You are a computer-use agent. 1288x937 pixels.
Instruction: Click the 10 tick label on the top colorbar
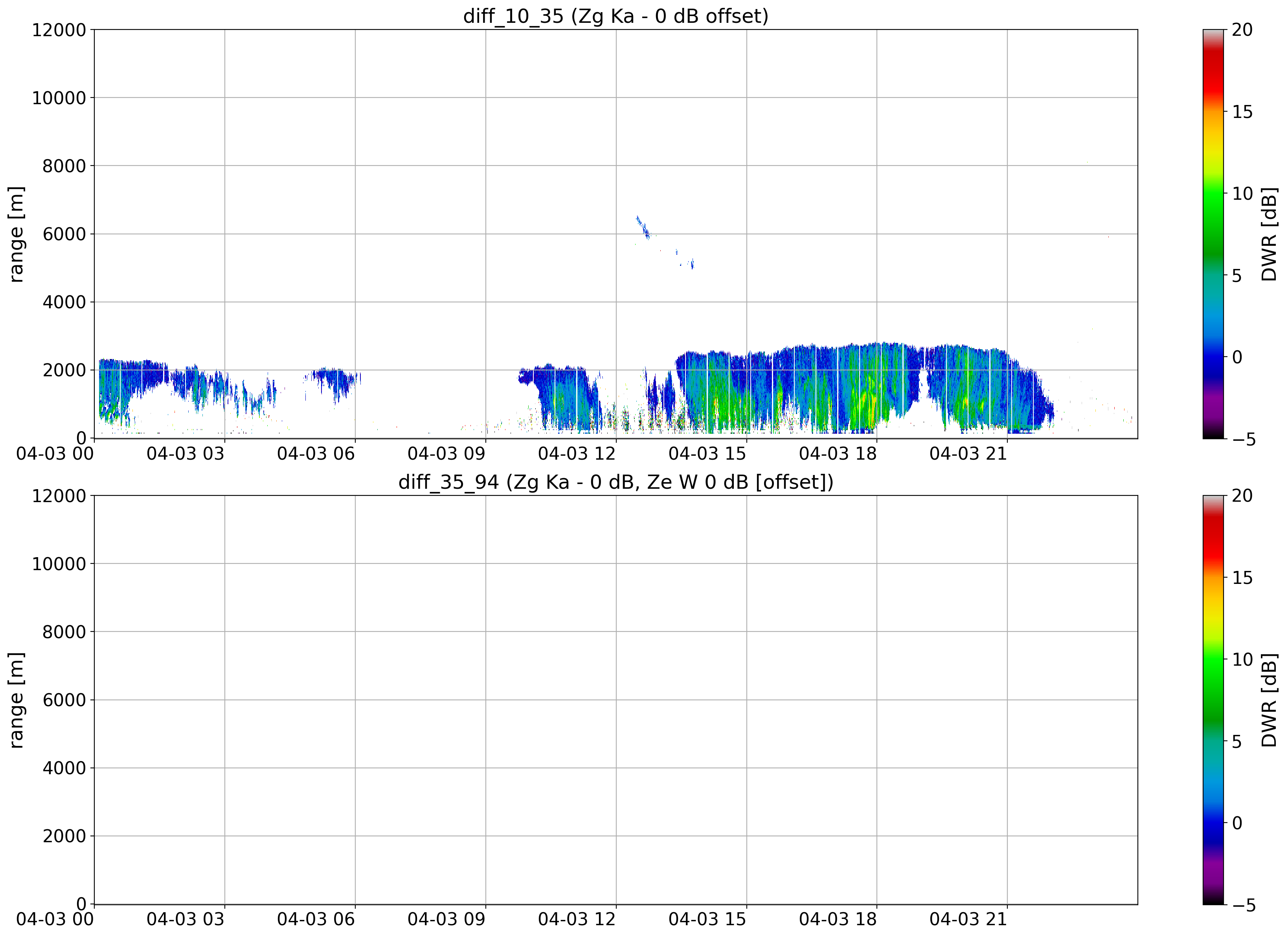coord(1242,194)
